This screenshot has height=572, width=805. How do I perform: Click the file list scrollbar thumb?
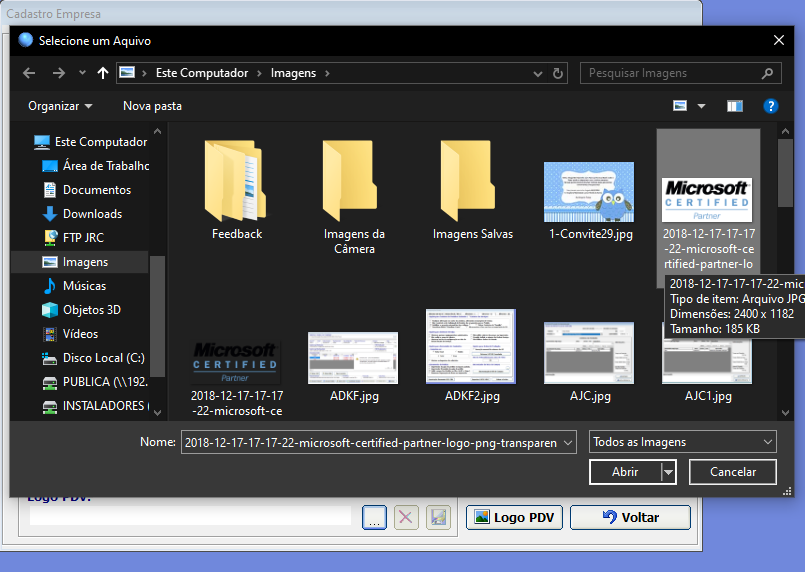click(785, 173)
